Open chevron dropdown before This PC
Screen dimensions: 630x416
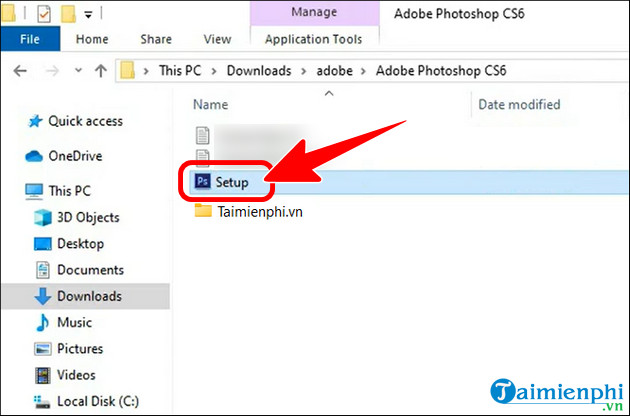pos(146,71)
